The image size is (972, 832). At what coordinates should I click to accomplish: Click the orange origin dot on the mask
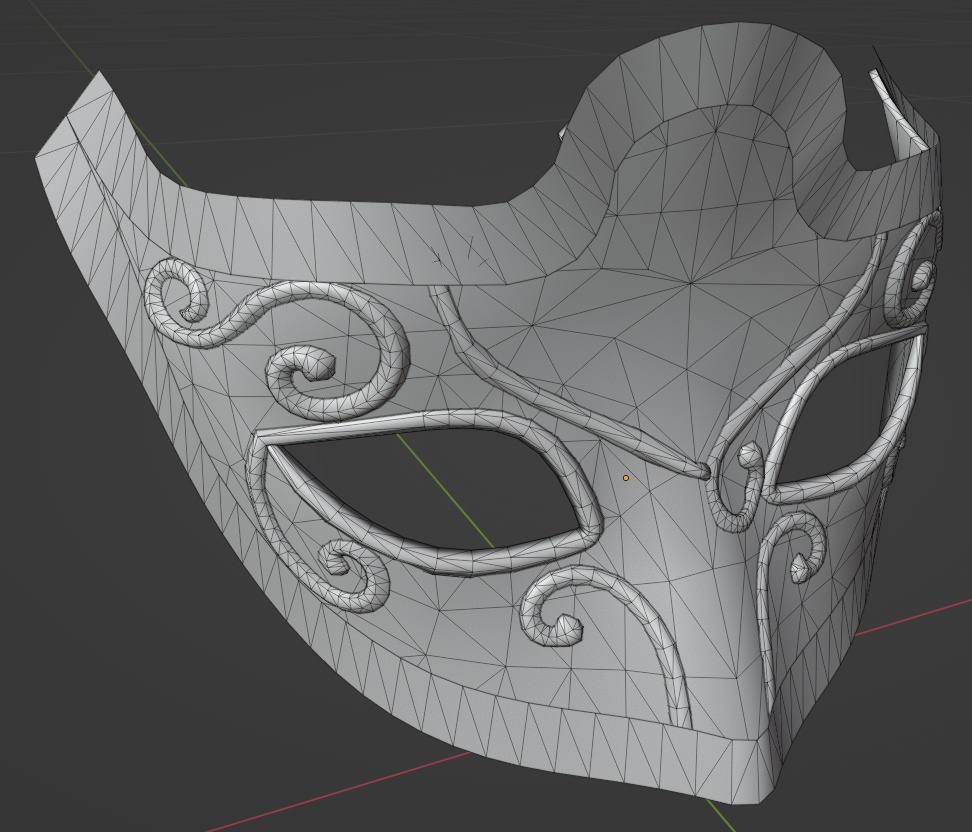(626, 478)
